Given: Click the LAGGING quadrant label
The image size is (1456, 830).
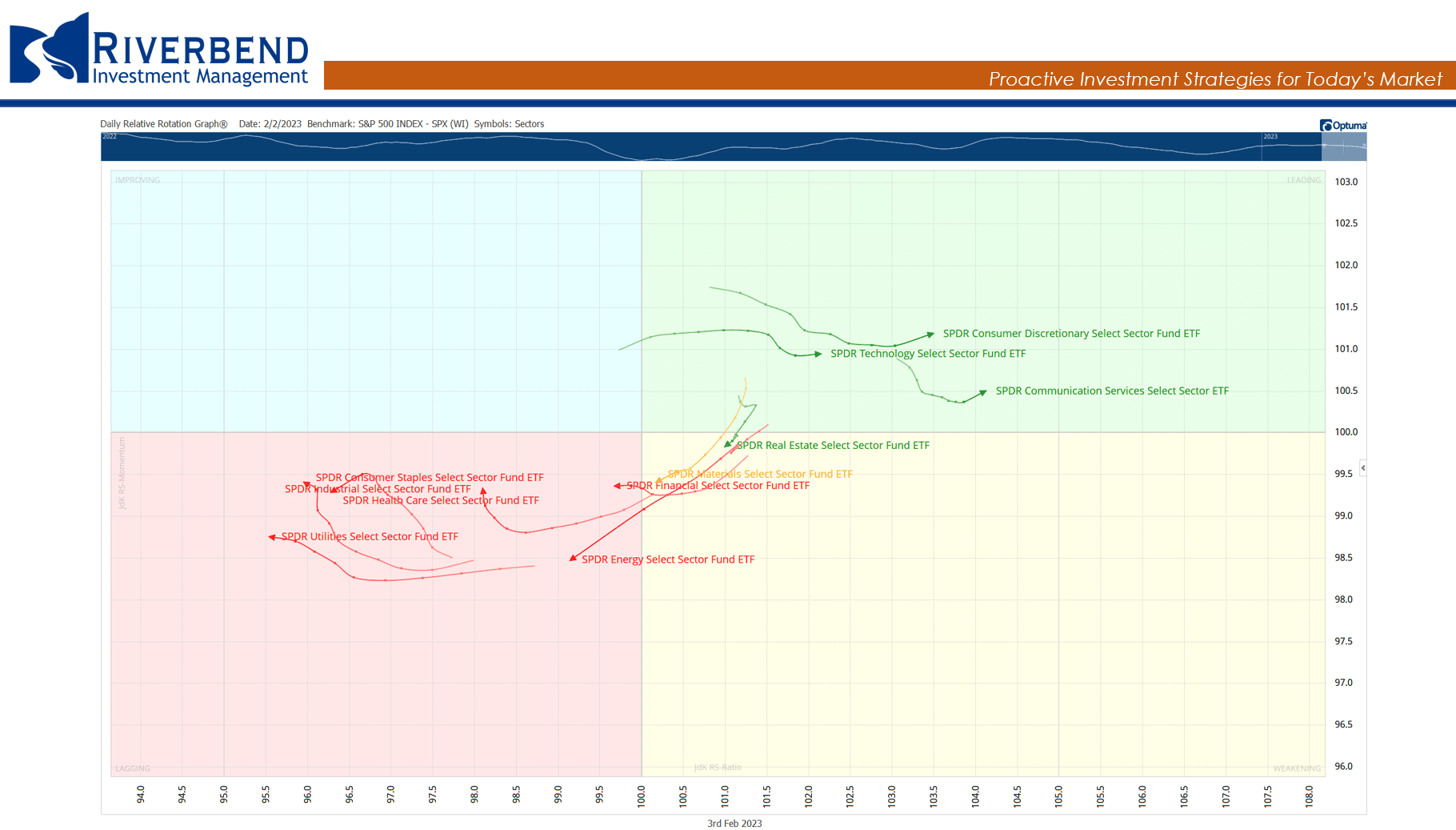Looking at the screenshot, I should coord(133,768).
